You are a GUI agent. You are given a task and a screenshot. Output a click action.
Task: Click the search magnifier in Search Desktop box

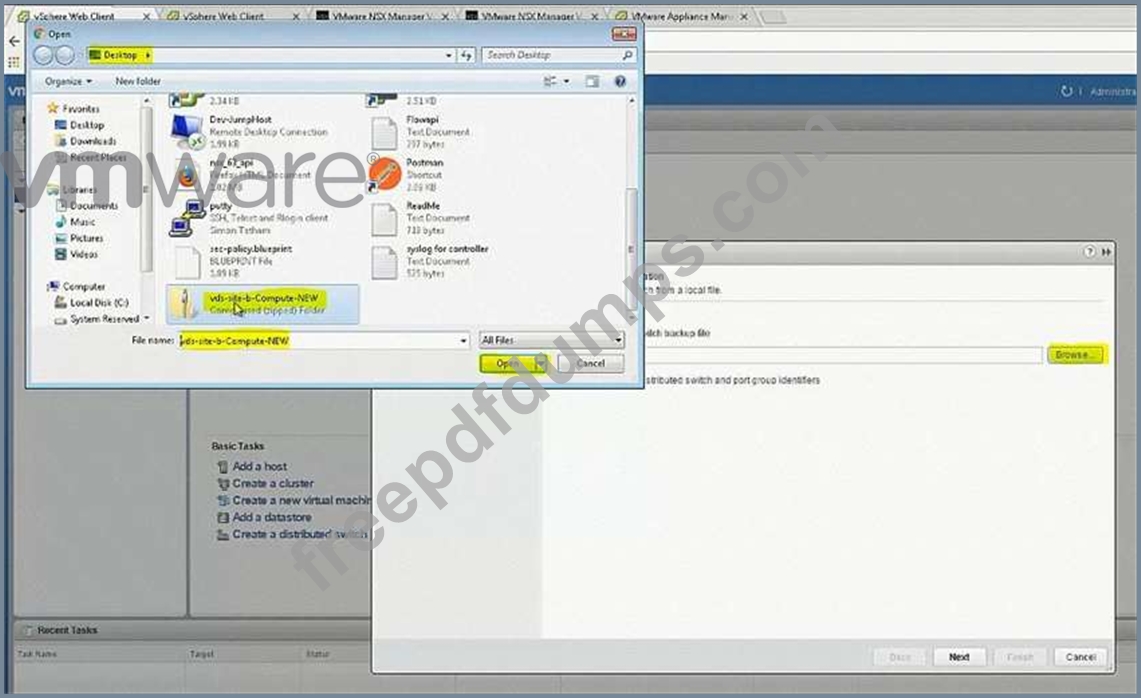coord(627,55)
